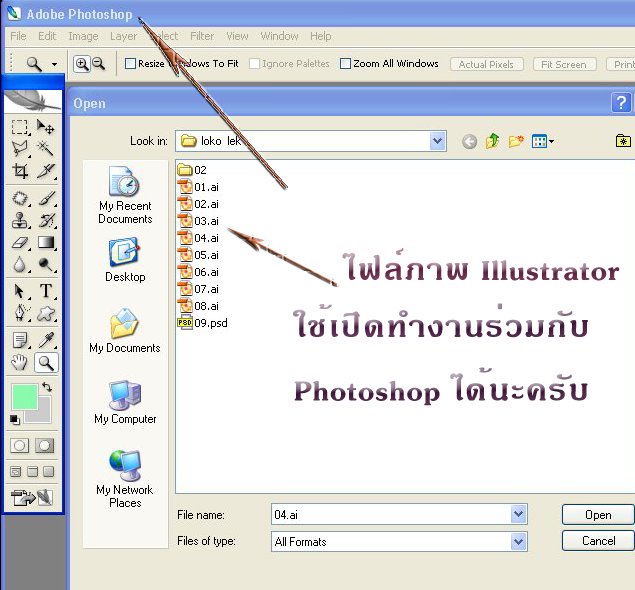
Task: Open the Layer menu
Action: point(124,36)
